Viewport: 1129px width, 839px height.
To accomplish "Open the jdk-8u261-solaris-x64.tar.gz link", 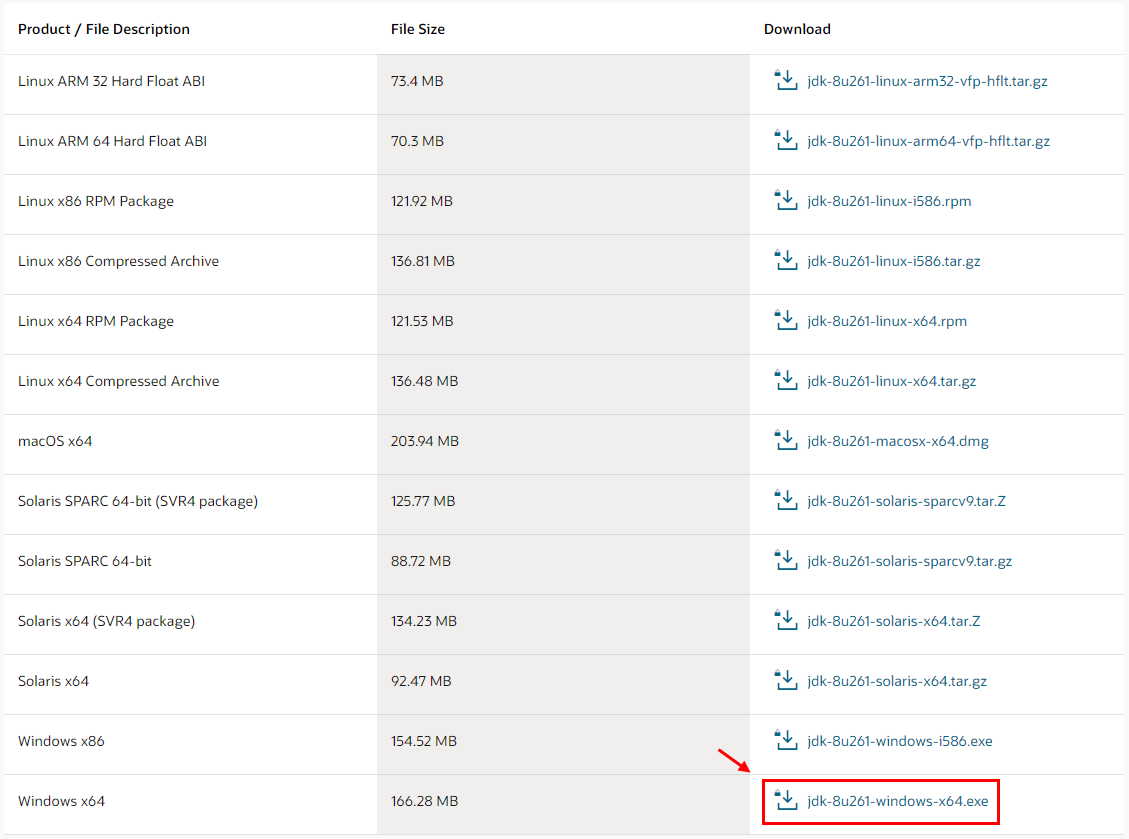I will pyautogui.click(x=897, y=681).
